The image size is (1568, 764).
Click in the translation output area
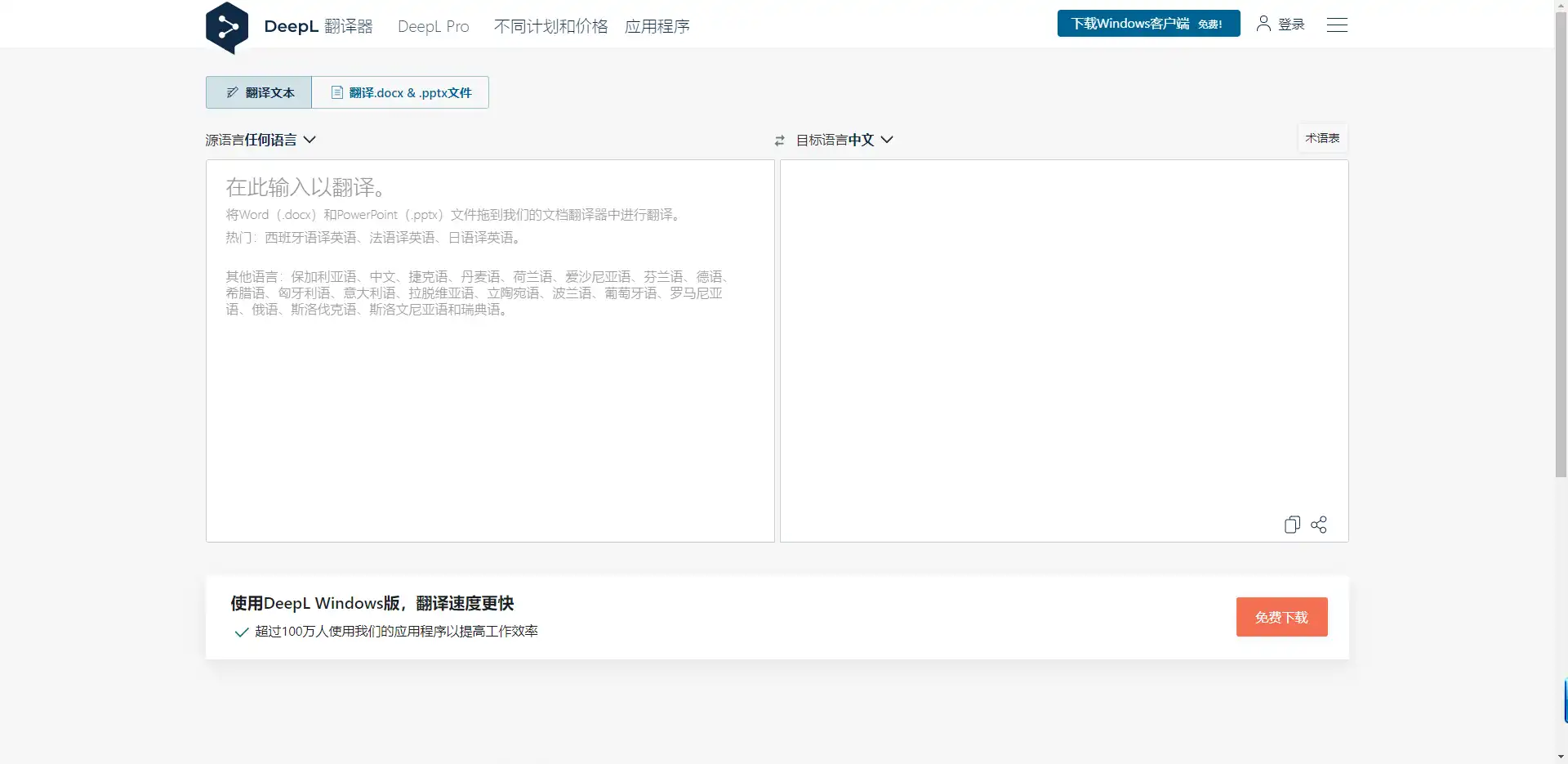point(1064,351)
